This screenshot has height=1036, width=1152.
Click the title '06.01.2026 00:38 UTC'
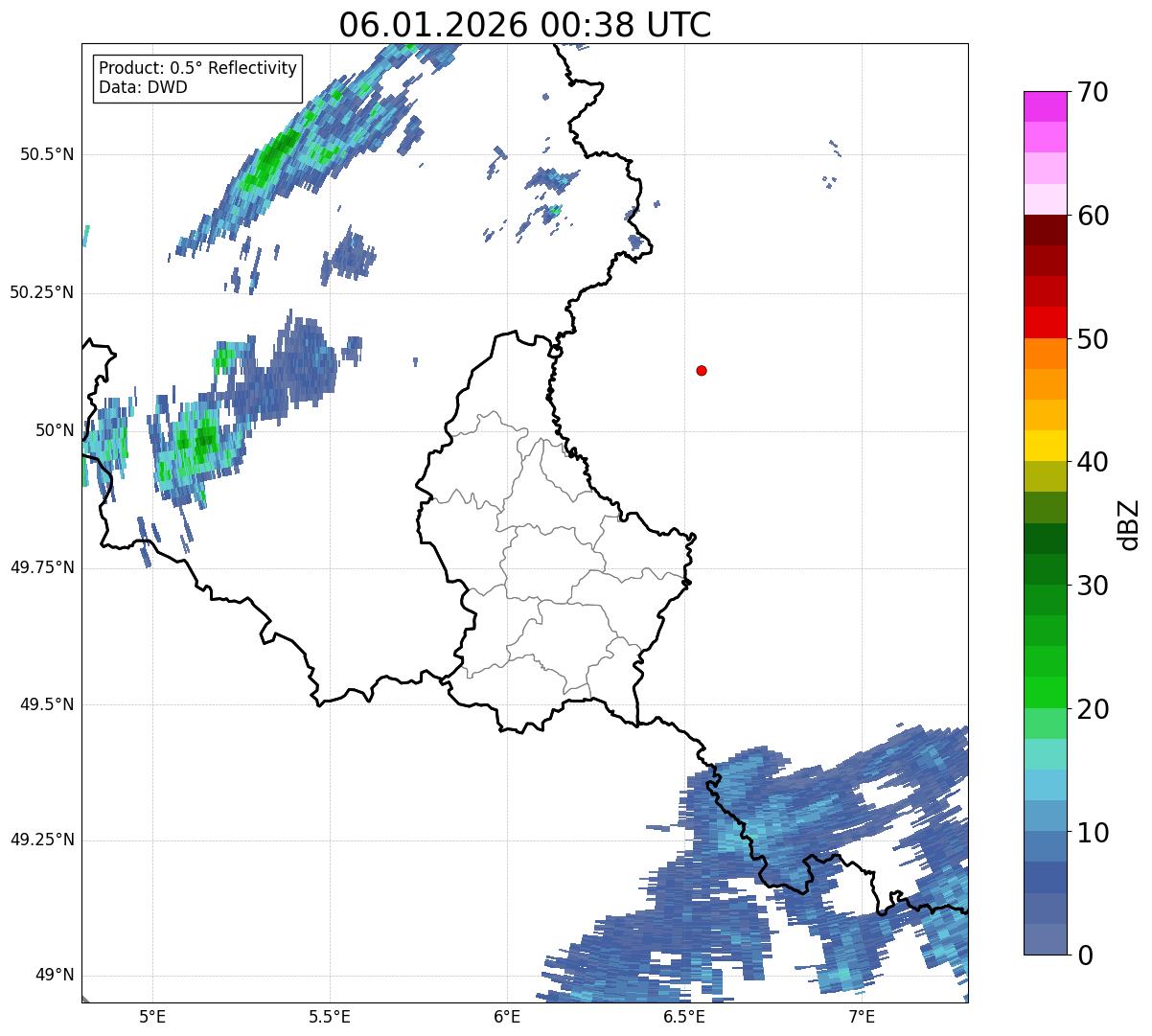[x=525, y=25]
